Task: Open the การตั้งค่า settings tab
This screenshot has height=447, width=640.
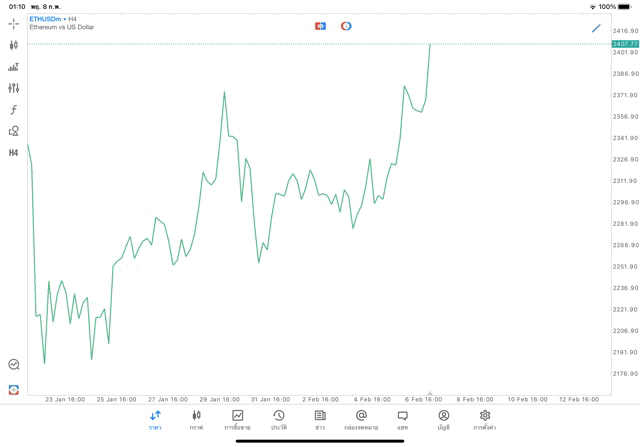Action: click(485, 420)
